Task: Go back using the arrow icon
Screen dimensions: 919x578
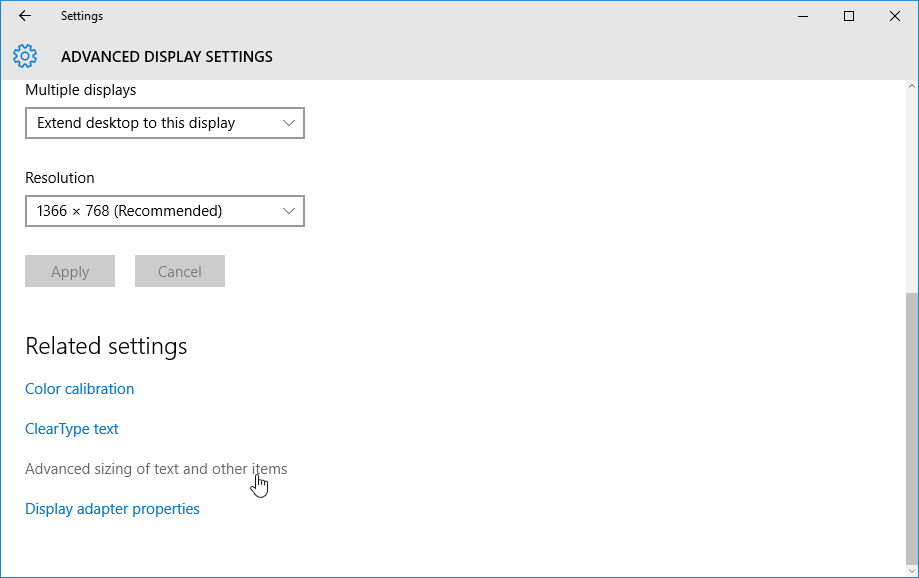Action: pyautogui.click(x=25, y=16)
